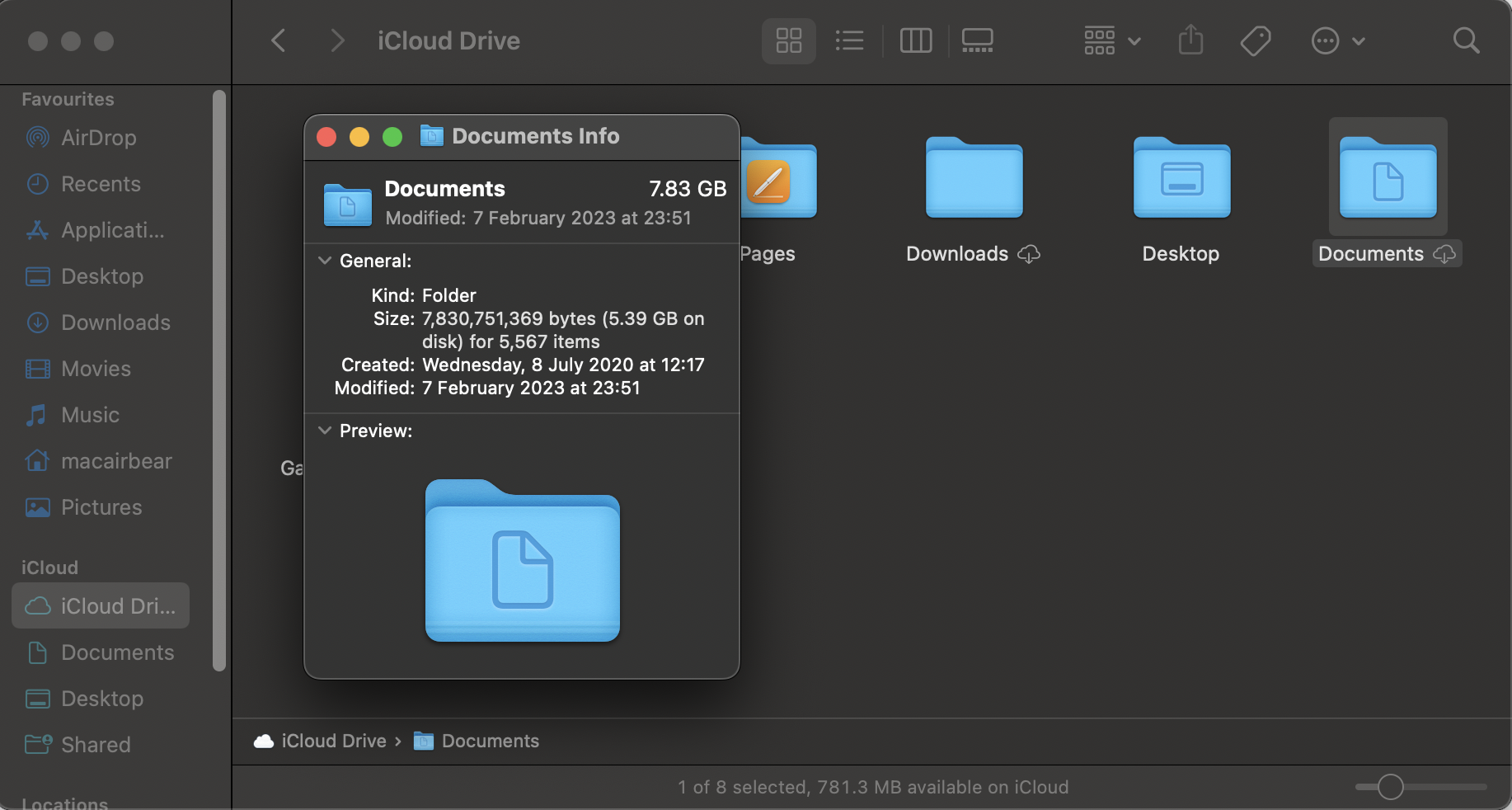Viewport: 1512px width, 810px height.
Task: Click the iCloud Drive cloud icon
Action: click(38, 606)
